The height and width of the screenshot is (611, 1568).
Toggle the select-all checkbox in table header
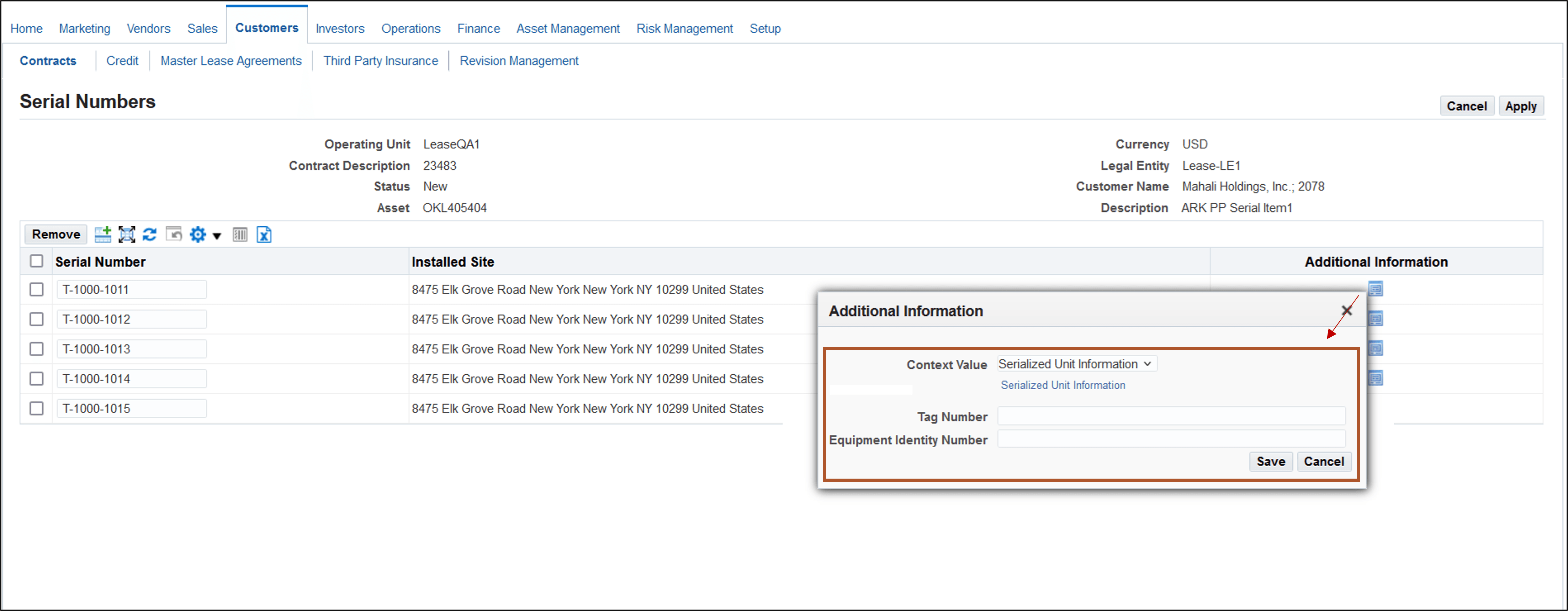click(x=37, y=261)
